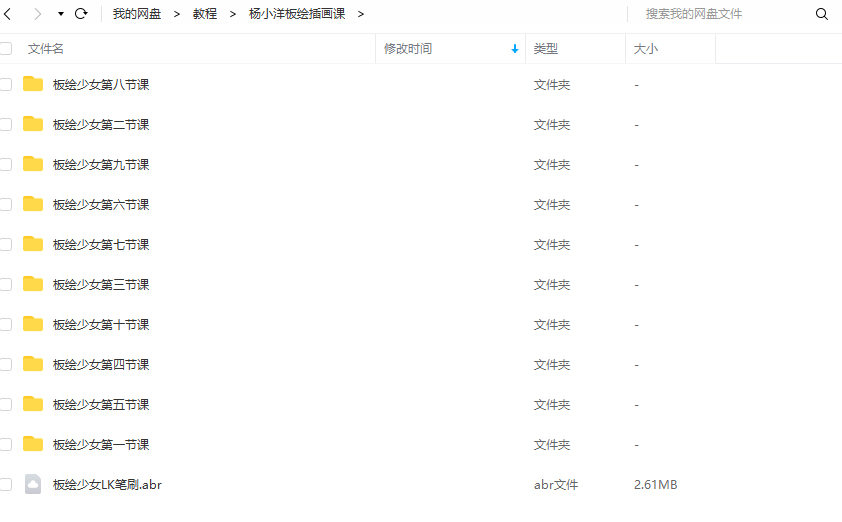Image resolution: width=842 pixels, height=522 pixels.
Task: Check the box for 板绘少女第二节课
Action: (6, 125)
